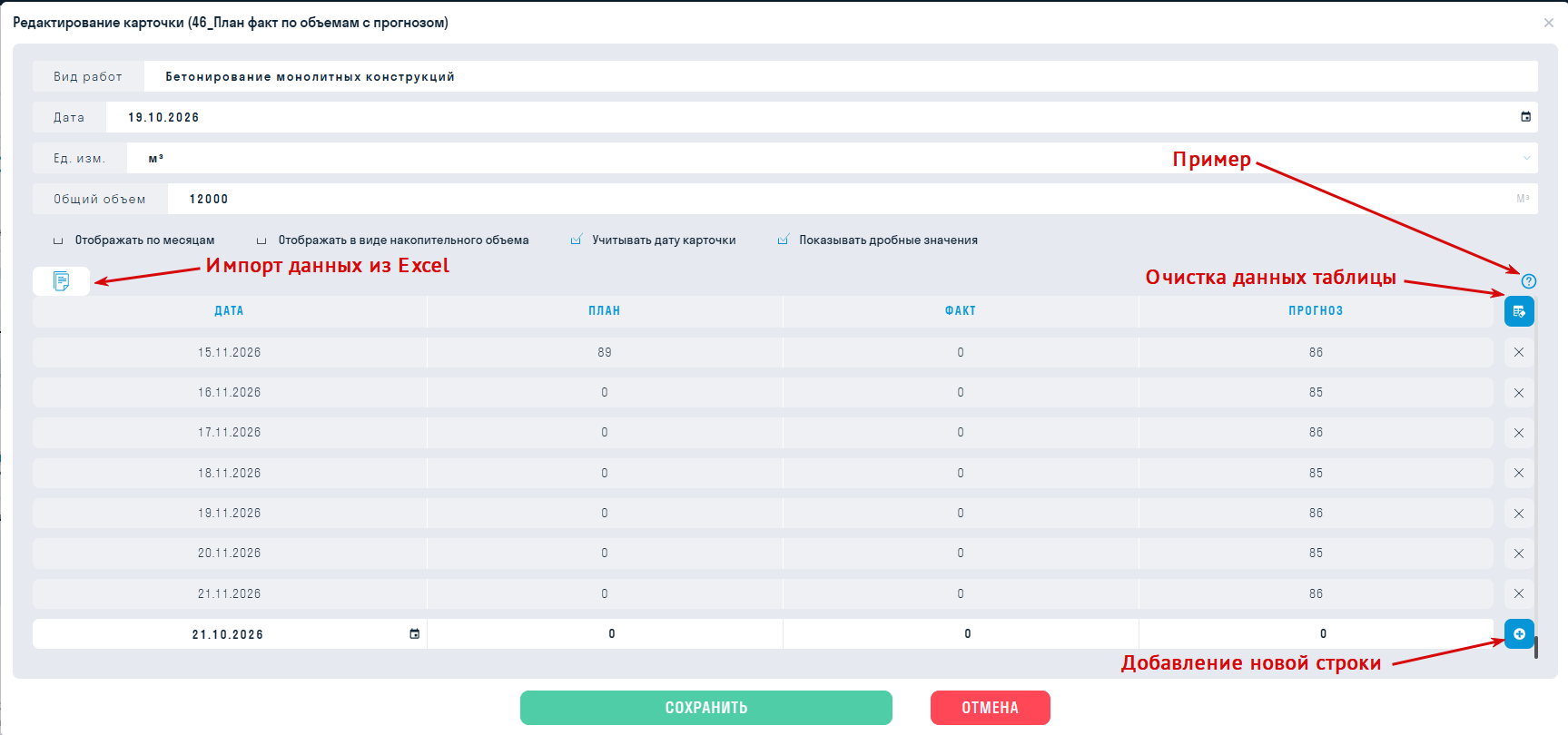Select the 16.11.2026 date cell
1568x735 pixels.
point(230,393)
